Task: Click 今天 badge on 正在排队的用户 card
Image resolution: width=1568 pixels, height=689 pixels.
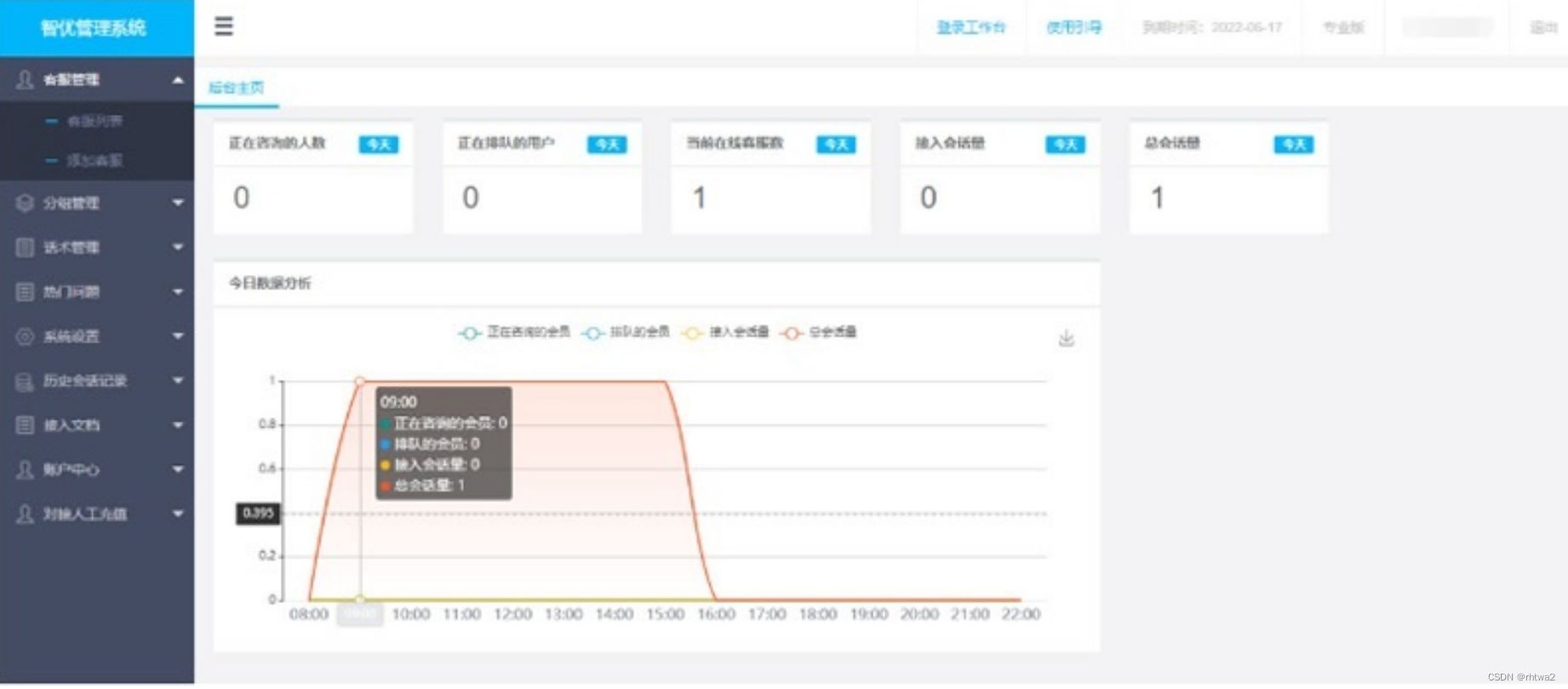Action: coord(607,144)
